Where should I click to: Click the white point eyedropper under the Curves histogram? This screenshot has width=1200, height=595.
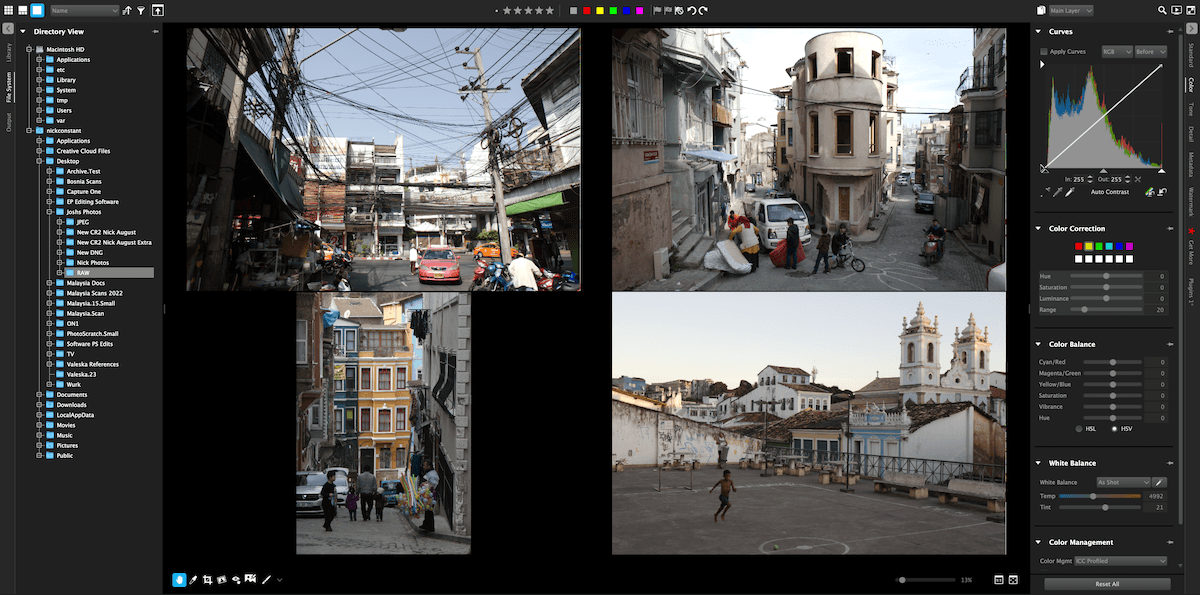(1069, 191)
